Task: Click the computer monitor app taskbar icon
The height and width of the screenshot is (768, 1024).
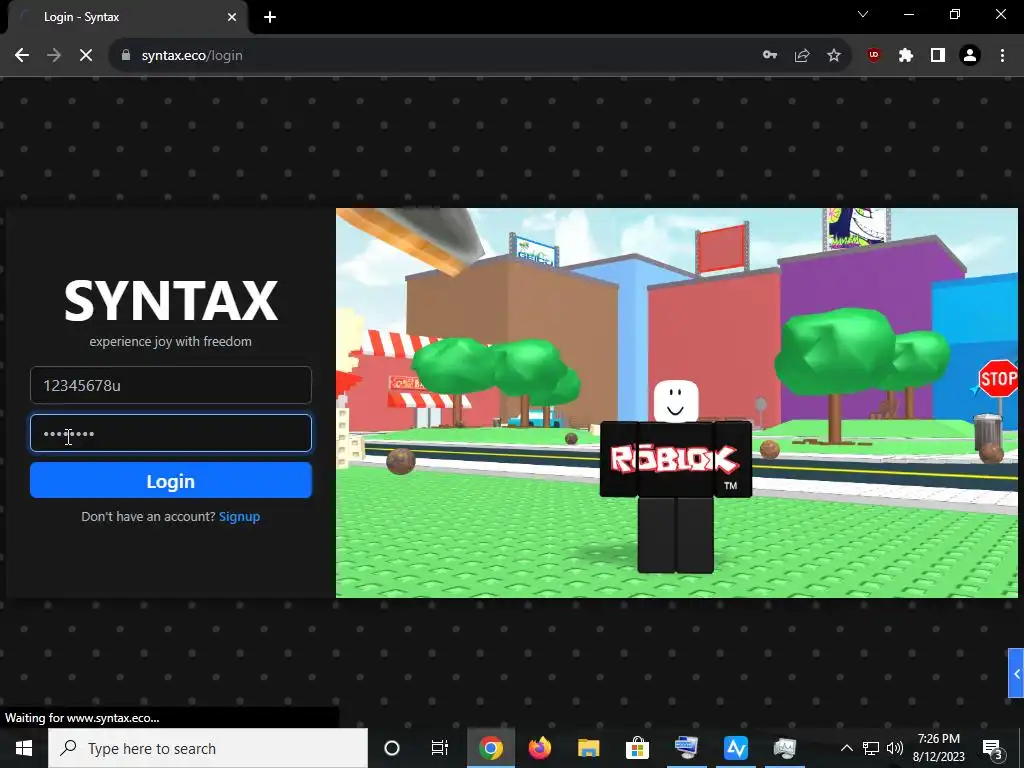Action: (x=686, y=748)
